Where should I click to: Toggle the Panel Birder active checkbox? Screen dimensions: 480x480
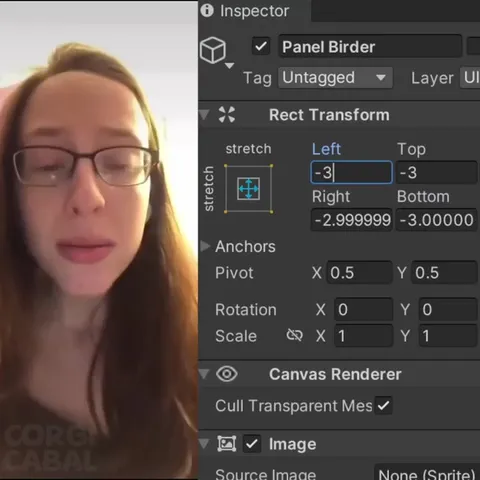coord(261,46)
